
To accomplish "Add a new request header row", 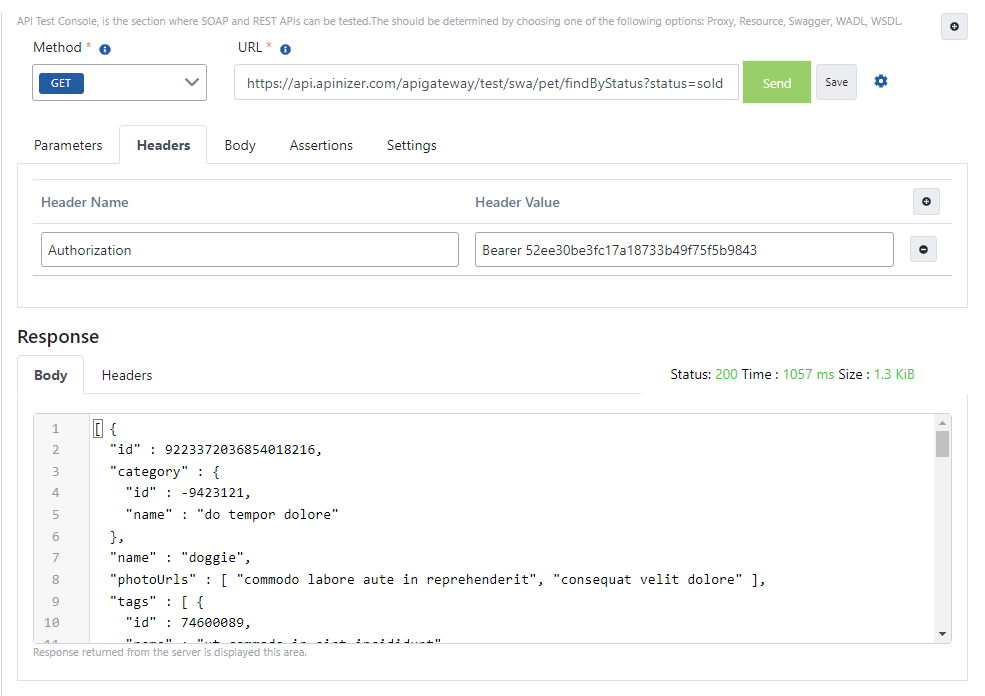I will 926,201.
